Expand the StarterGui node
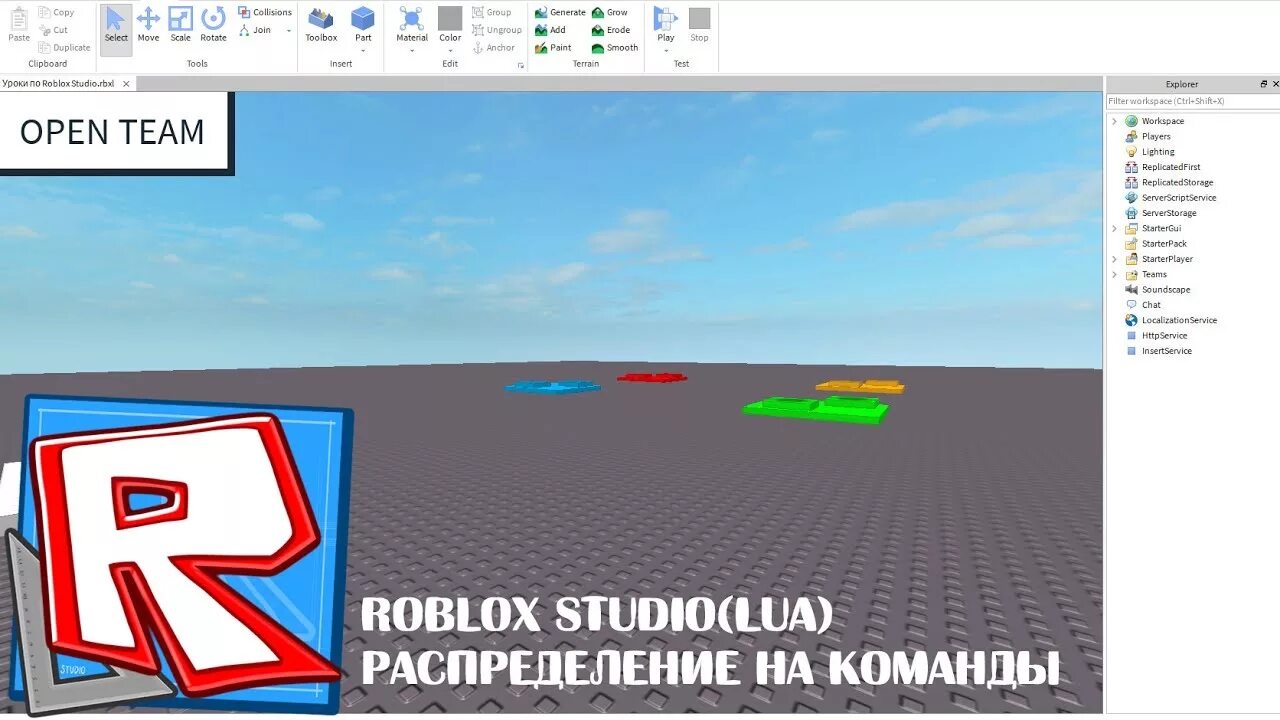Image resolution: width=1280 pixels, height=720 pixels. coord(1114,228)
